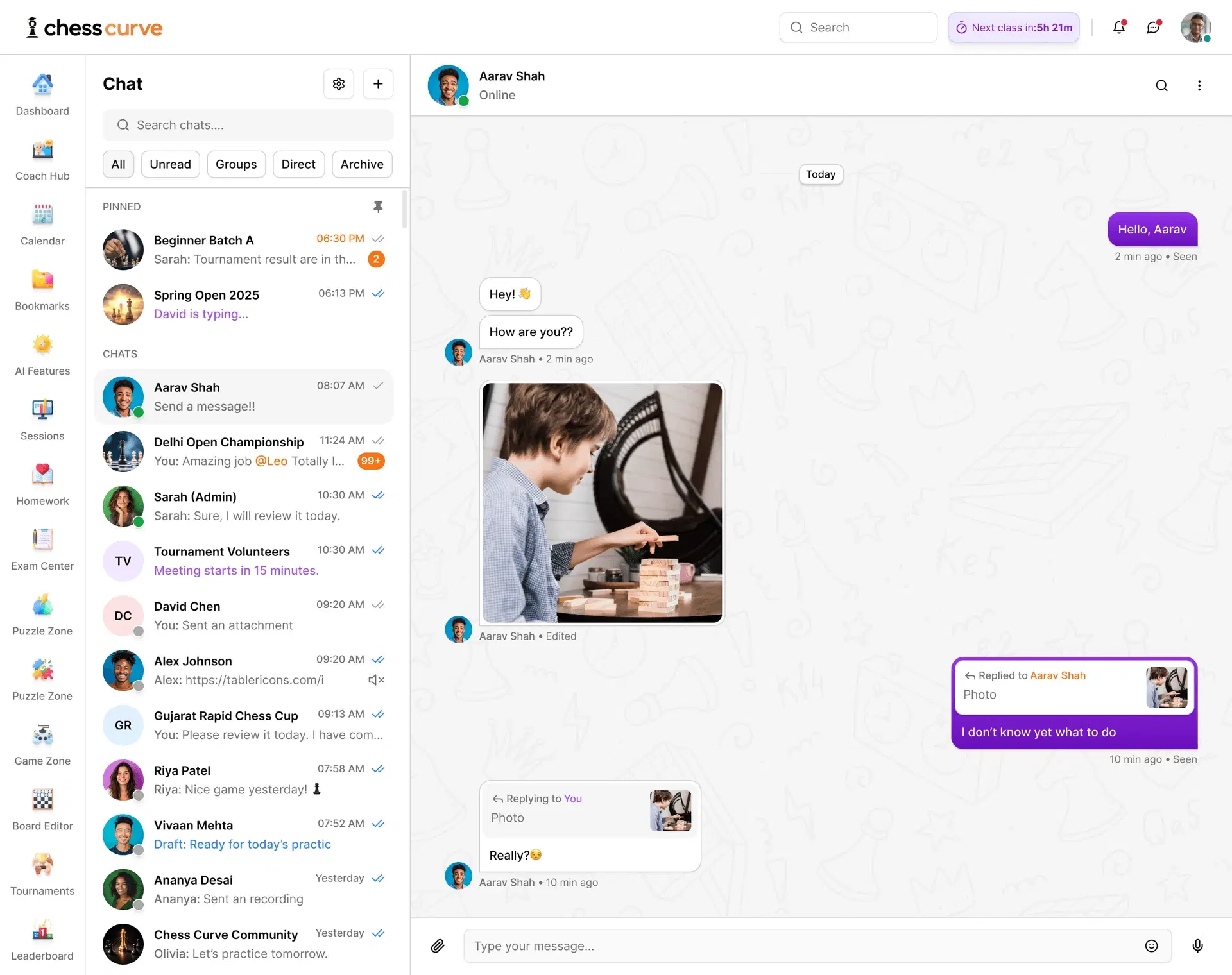The image size is (1232, 975).
Task: Open the Dashboard sidebar icon
Action: click(42, 94)
